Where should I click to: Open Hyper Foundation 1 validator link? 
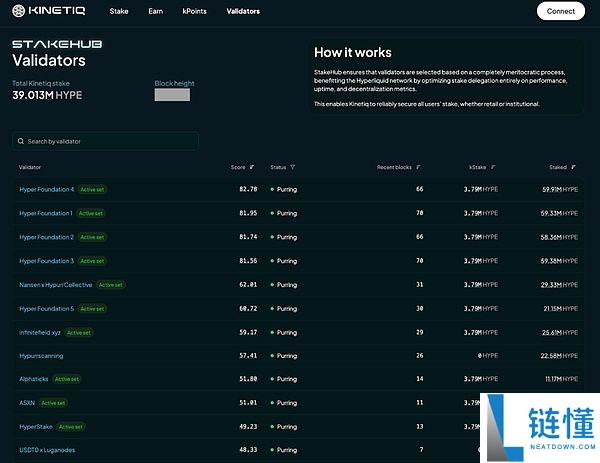pos(46,213)
